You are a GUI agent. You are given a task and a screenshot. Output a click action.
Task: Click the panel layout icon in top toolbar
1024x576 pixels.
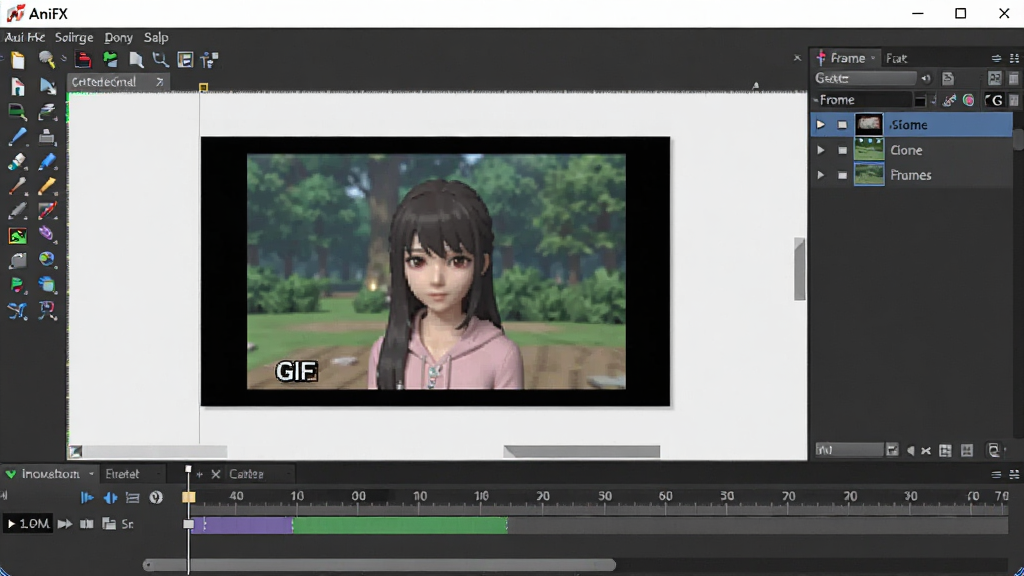185,60
